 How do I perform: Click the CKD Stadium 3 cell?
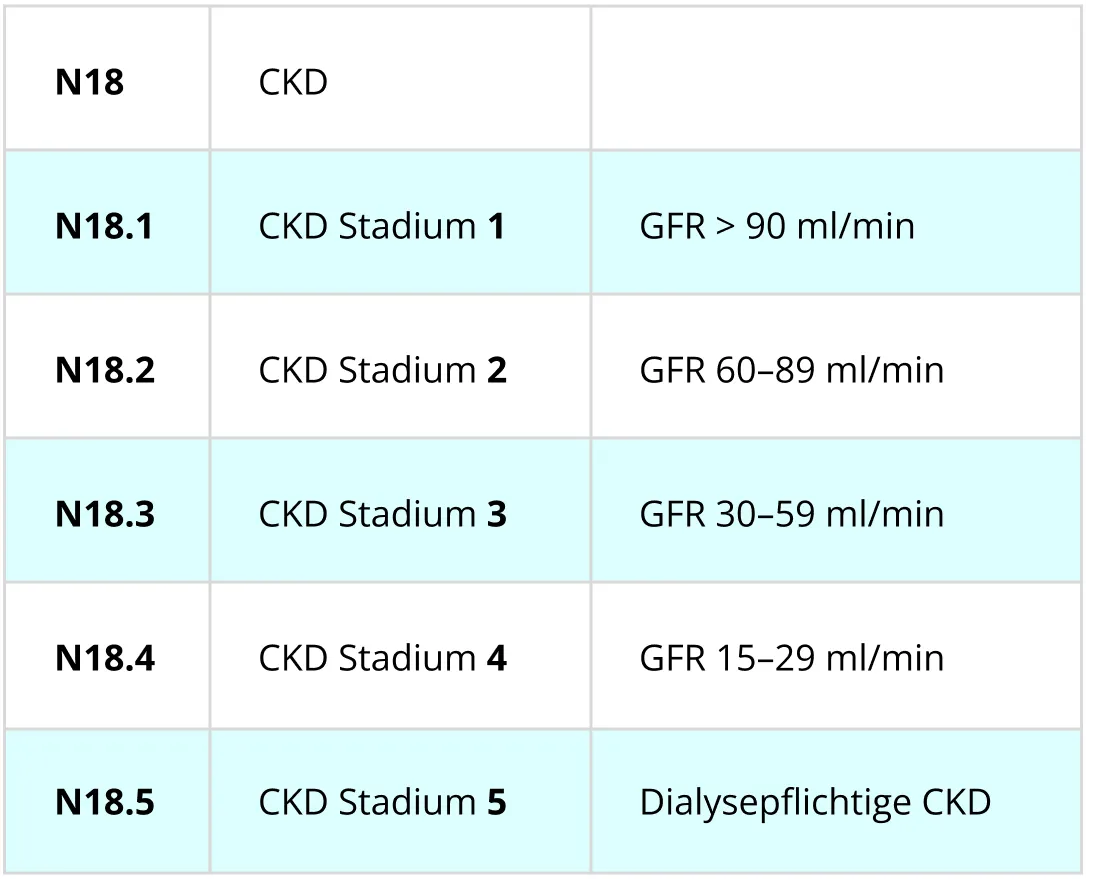pos(383,515)
